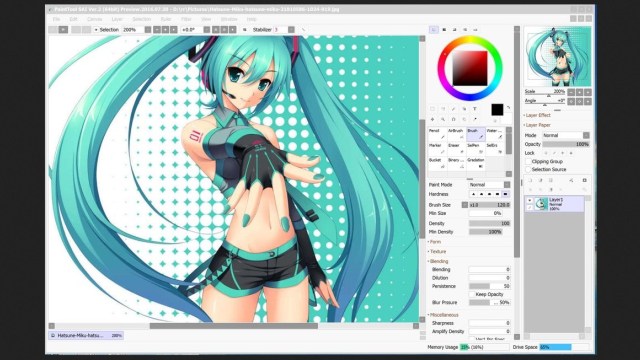Toggle the last Lock option icon
The width and height of the screenshot is (640, 360).
tap(571, 153)
